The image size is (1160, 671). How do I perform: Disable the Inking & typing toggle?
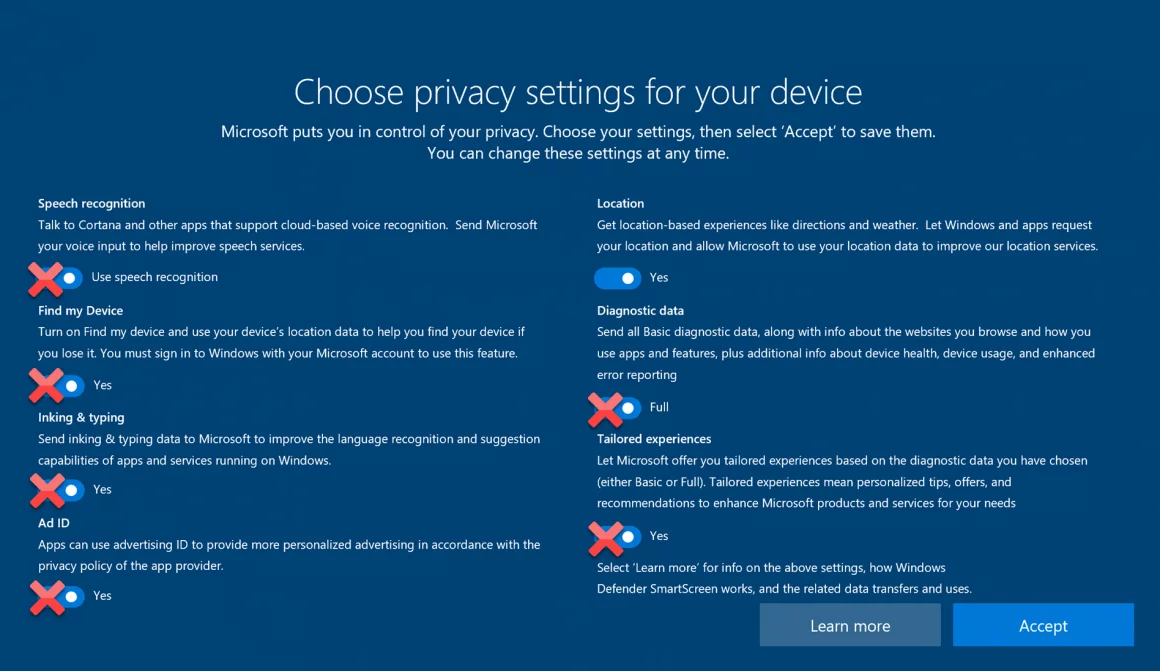[59, 490]
